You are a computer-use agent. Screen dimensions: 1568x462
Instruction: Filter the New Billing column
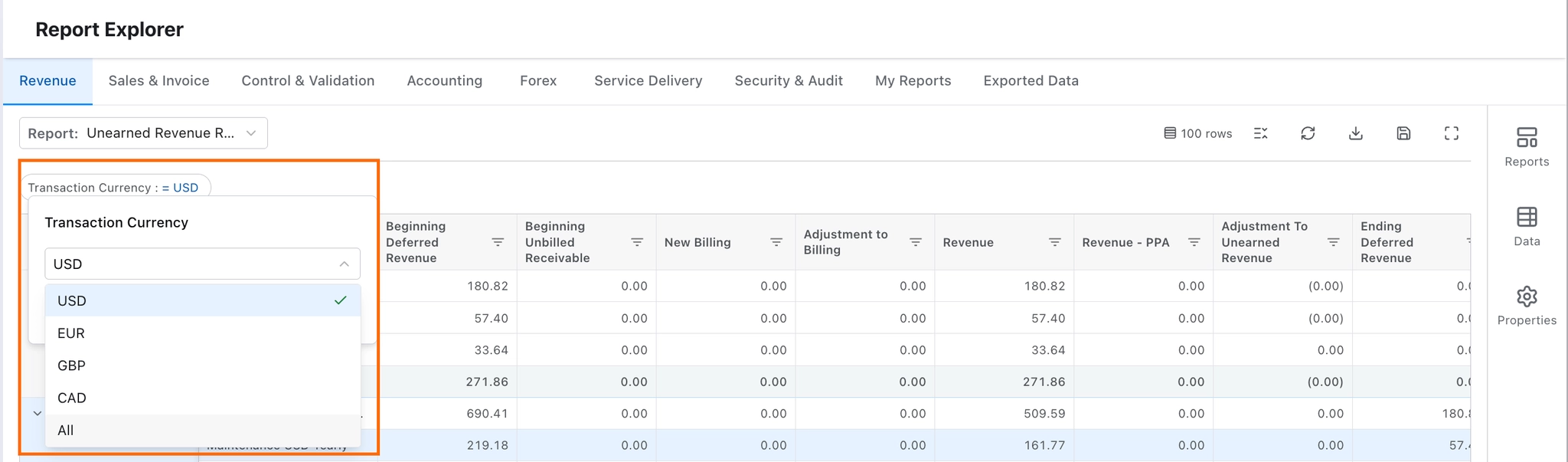point(776,242)
